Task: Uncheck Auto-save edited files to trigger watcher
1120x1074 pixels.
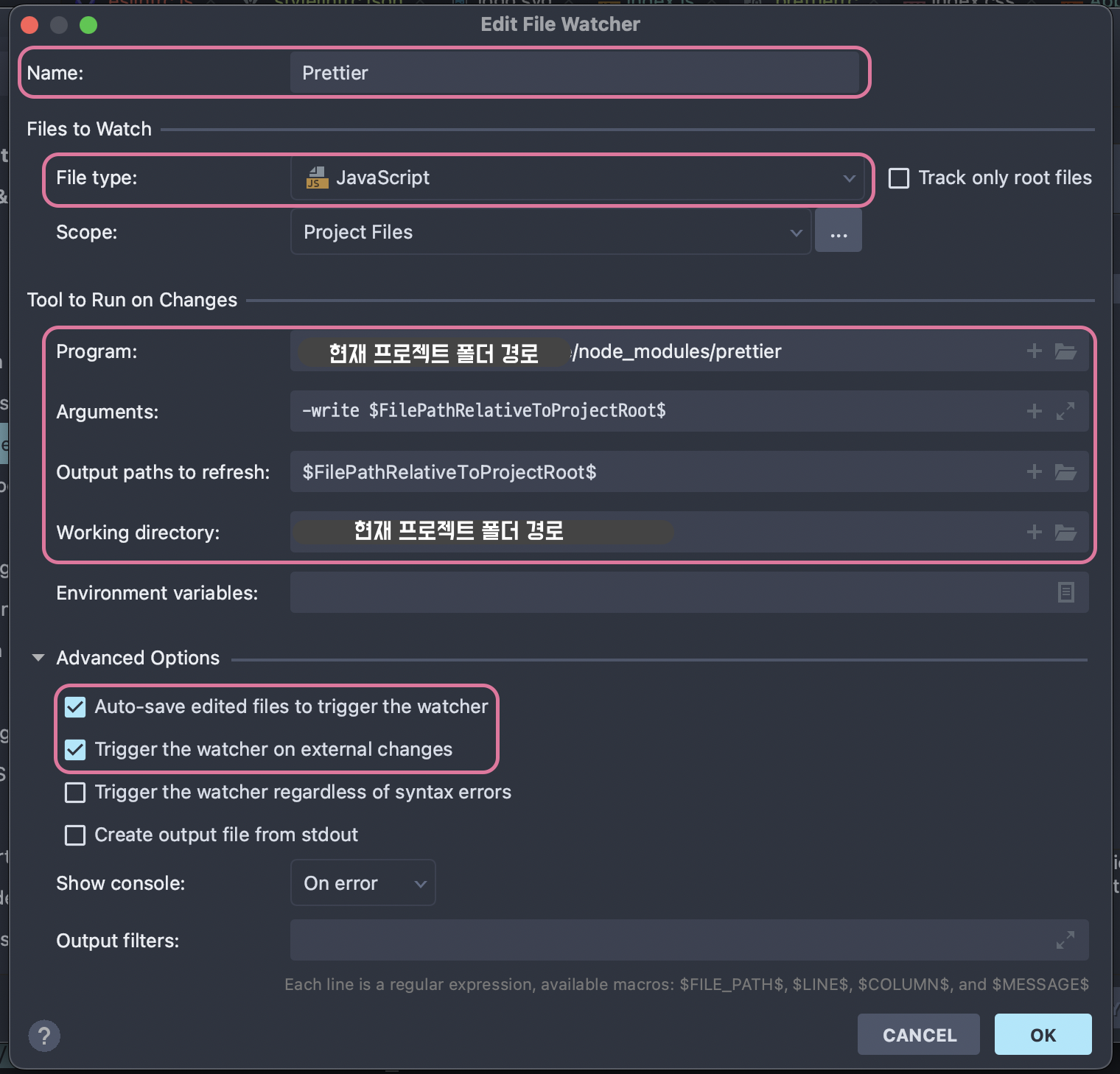Action: (75, 707)
